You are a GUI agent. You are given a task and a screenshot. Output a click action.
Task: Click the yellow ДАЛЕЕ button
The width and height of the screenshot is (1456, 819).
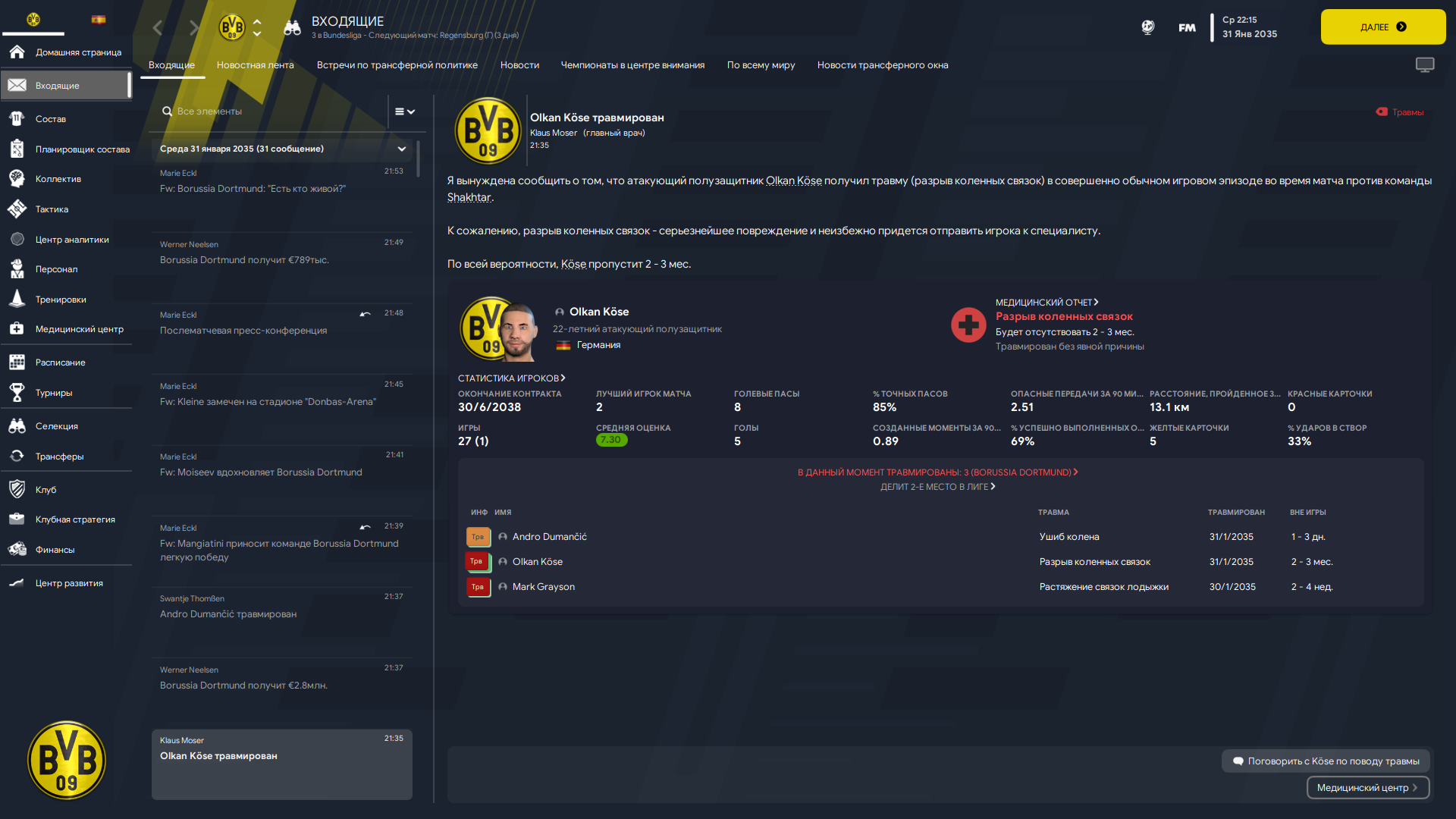click(x=1383, y=27)
